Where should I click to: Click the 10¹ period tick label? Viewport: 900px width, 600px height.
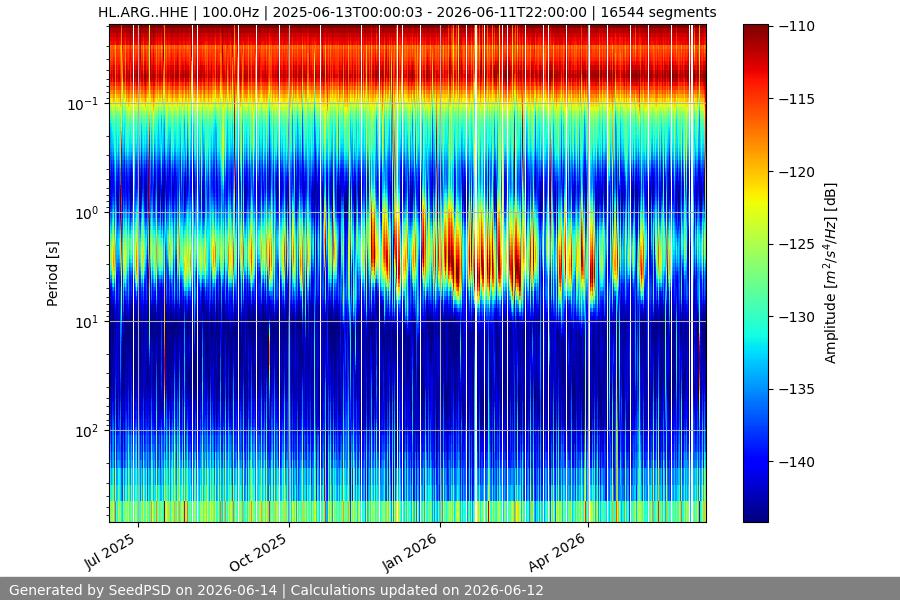coord(87,322)
